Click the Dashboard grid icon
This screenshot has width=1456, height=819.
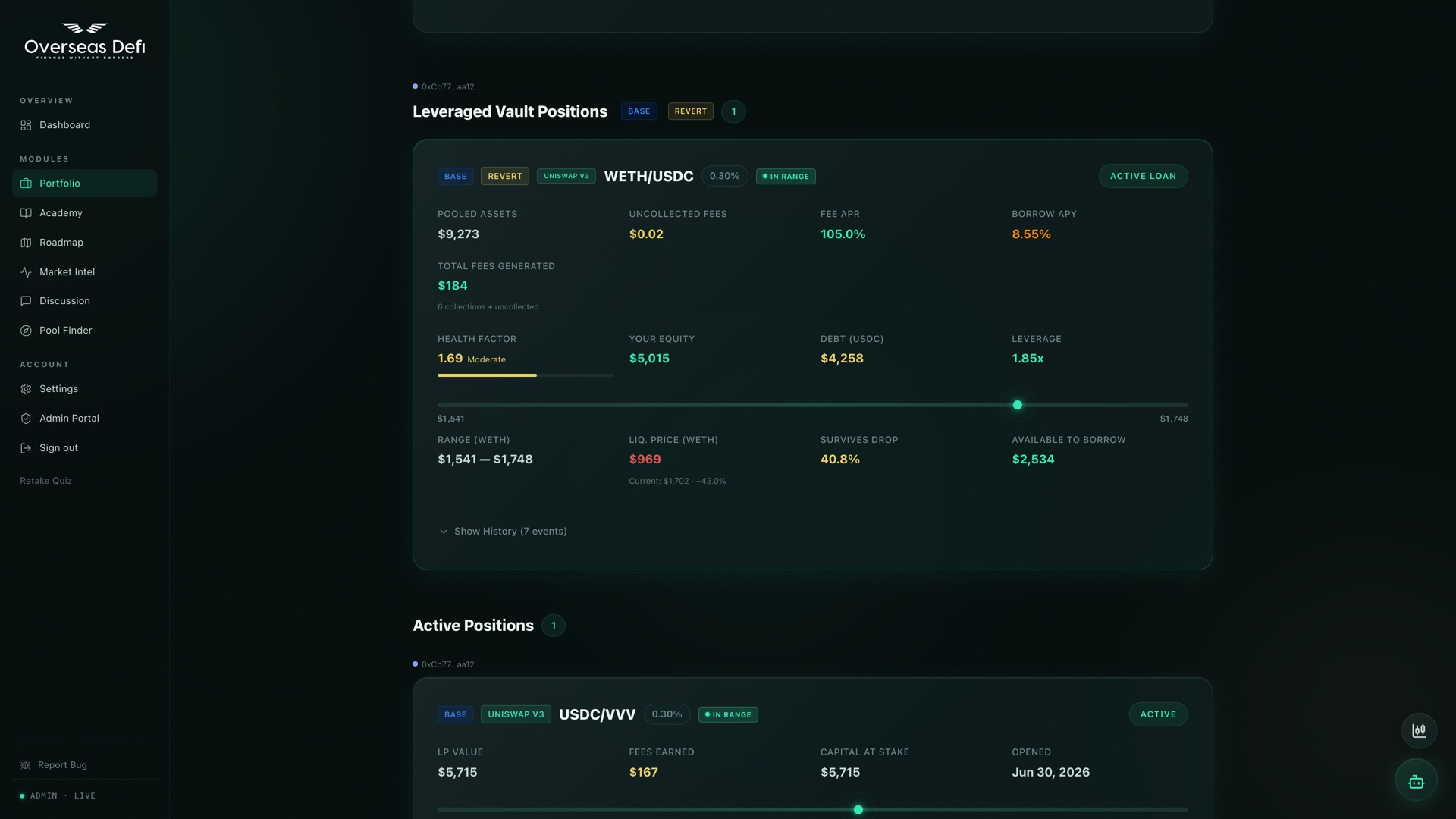click(26, 125)
